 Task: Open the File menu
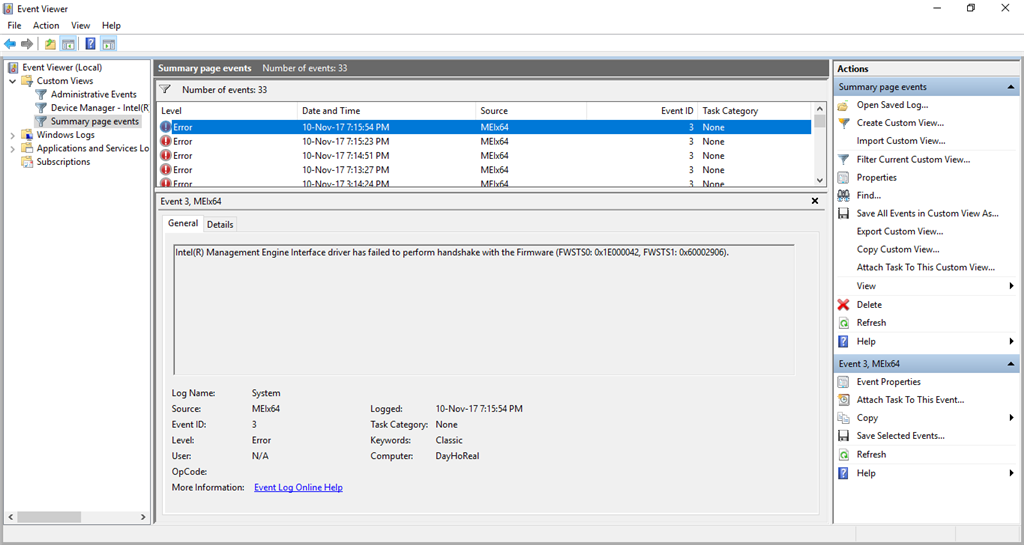(x=14, y=25)
